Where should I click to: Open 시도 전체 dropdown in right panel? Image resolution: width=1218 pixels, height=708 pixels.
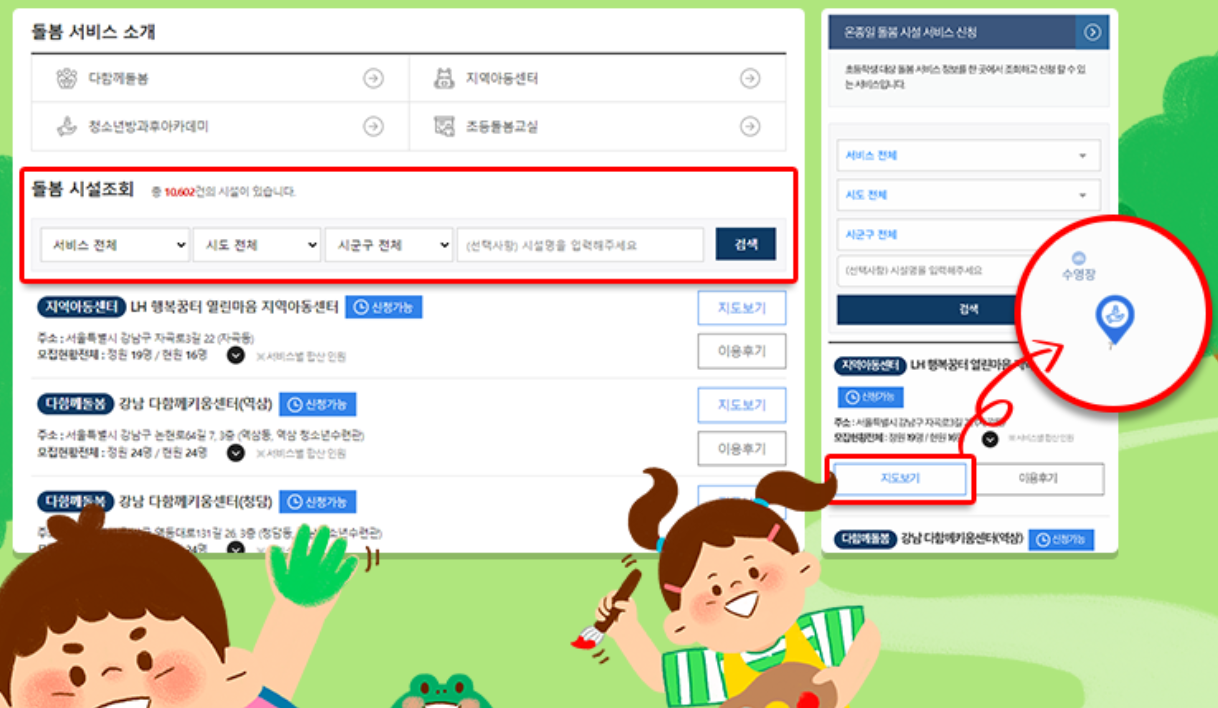click(968, 195)
